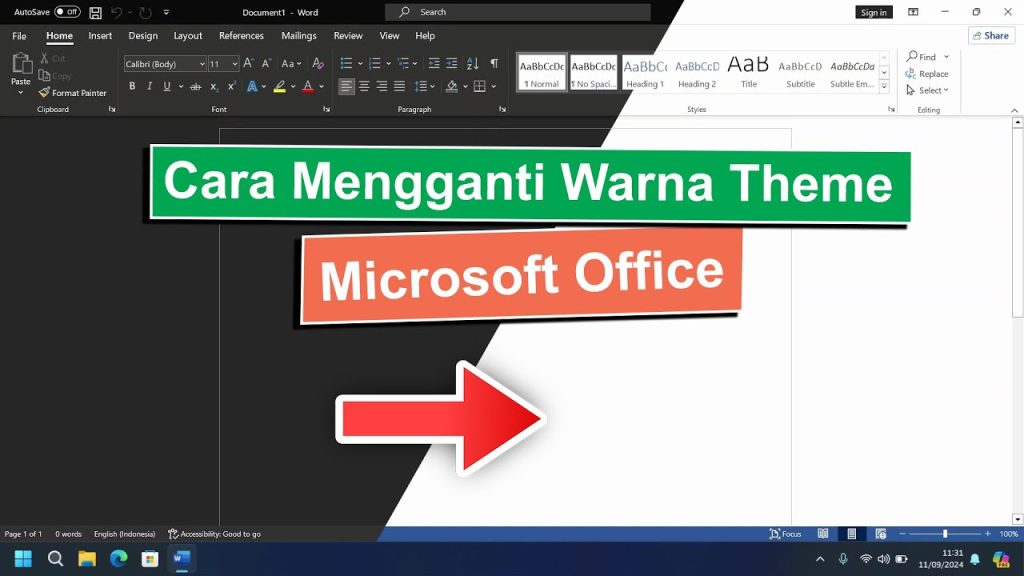Screen dimensions: 1024x576
Task: Expand the Styles gallery more arrow
Action: click(884, 86)
